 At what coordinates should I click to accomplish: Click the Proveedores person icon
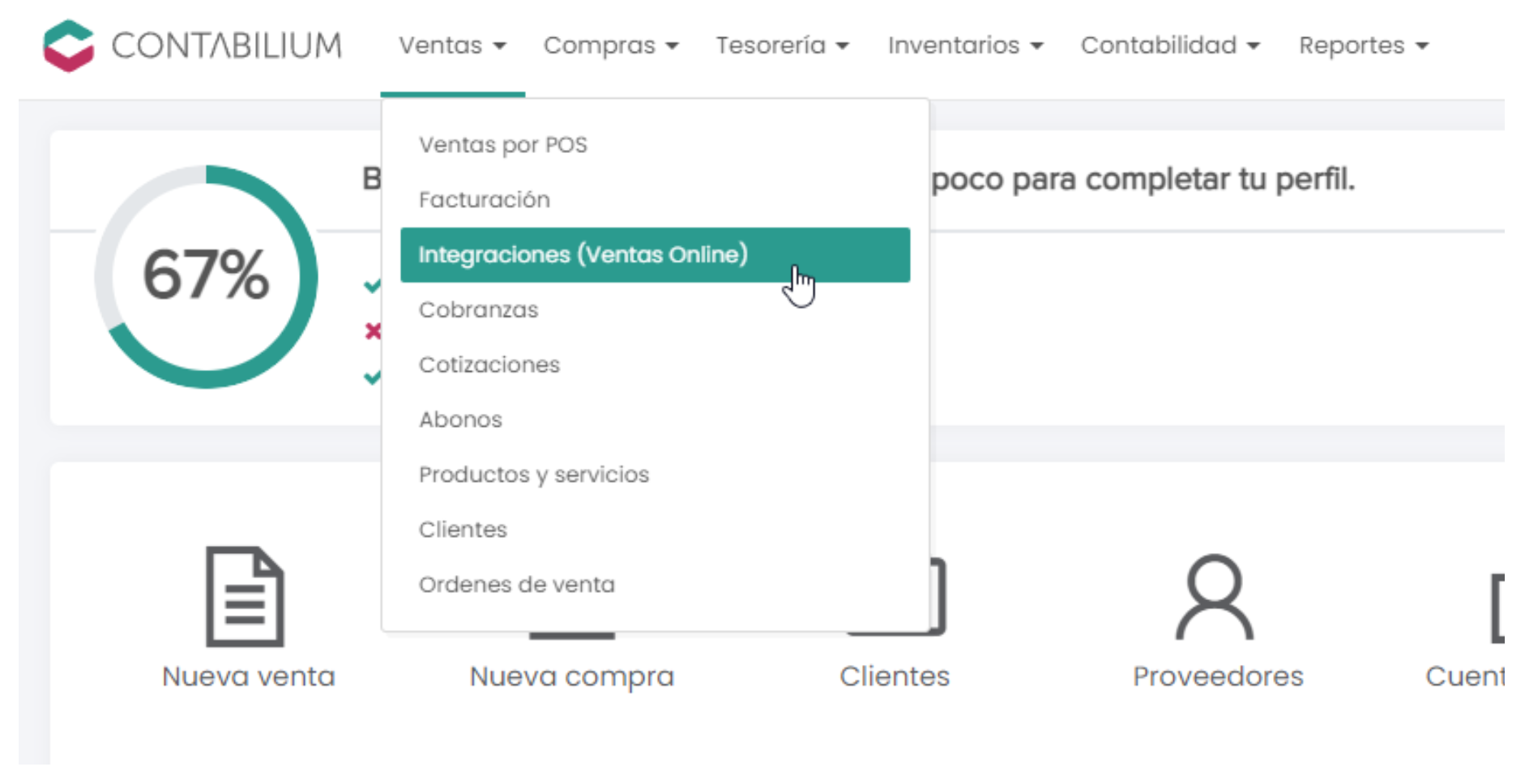coord(1214,598)
